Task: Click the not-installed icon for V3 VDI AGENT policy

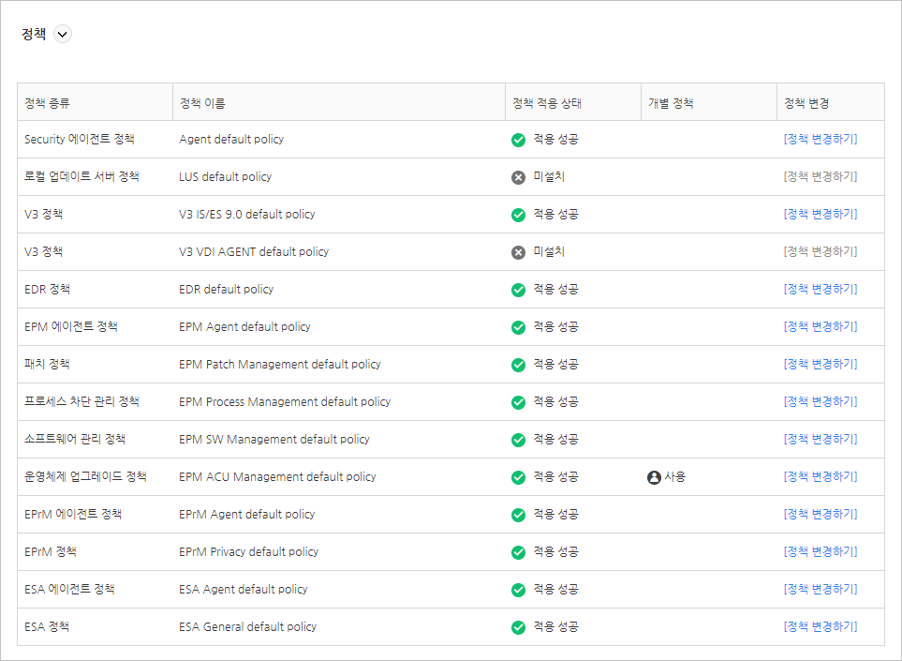Action: point(518,252)
